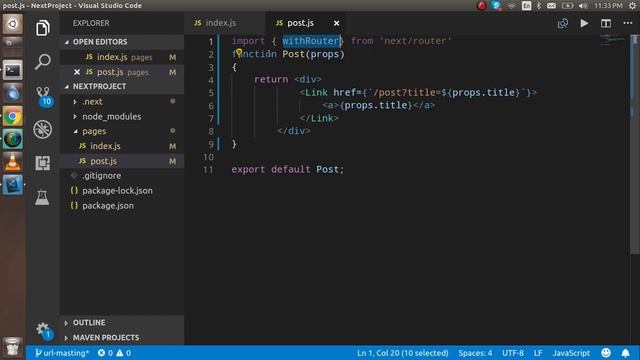The width and height of the screenshot is (640, 360).
Task: Collapse the Open Editors section
Action: coord(122,42)
